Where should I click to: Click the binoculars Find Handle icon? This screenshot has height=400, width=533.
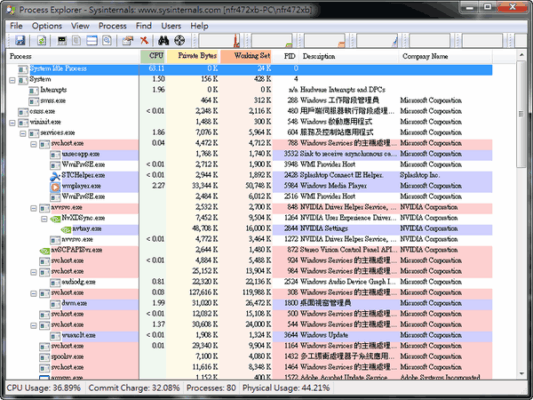(164, 41)
